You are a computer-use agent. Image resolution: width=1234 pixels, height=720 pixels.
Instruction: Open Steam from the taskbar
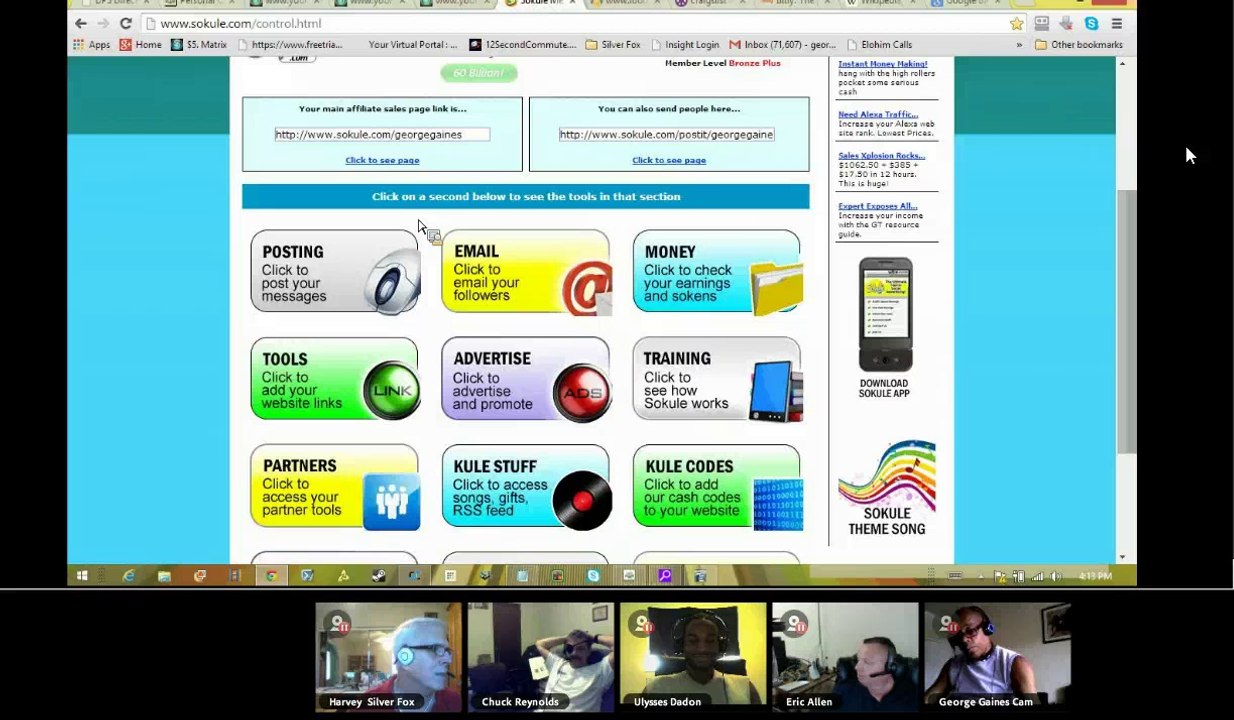(x=378, y=575)
